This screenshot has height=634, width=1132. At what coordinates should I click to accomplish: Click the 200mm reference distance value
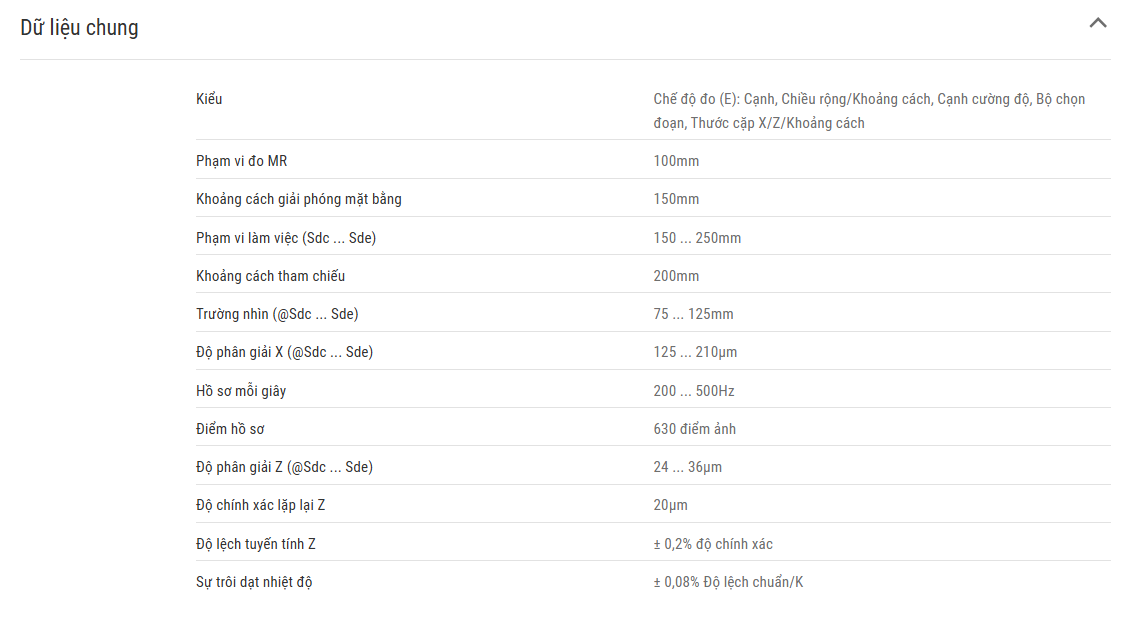click(x=676, y=276)
